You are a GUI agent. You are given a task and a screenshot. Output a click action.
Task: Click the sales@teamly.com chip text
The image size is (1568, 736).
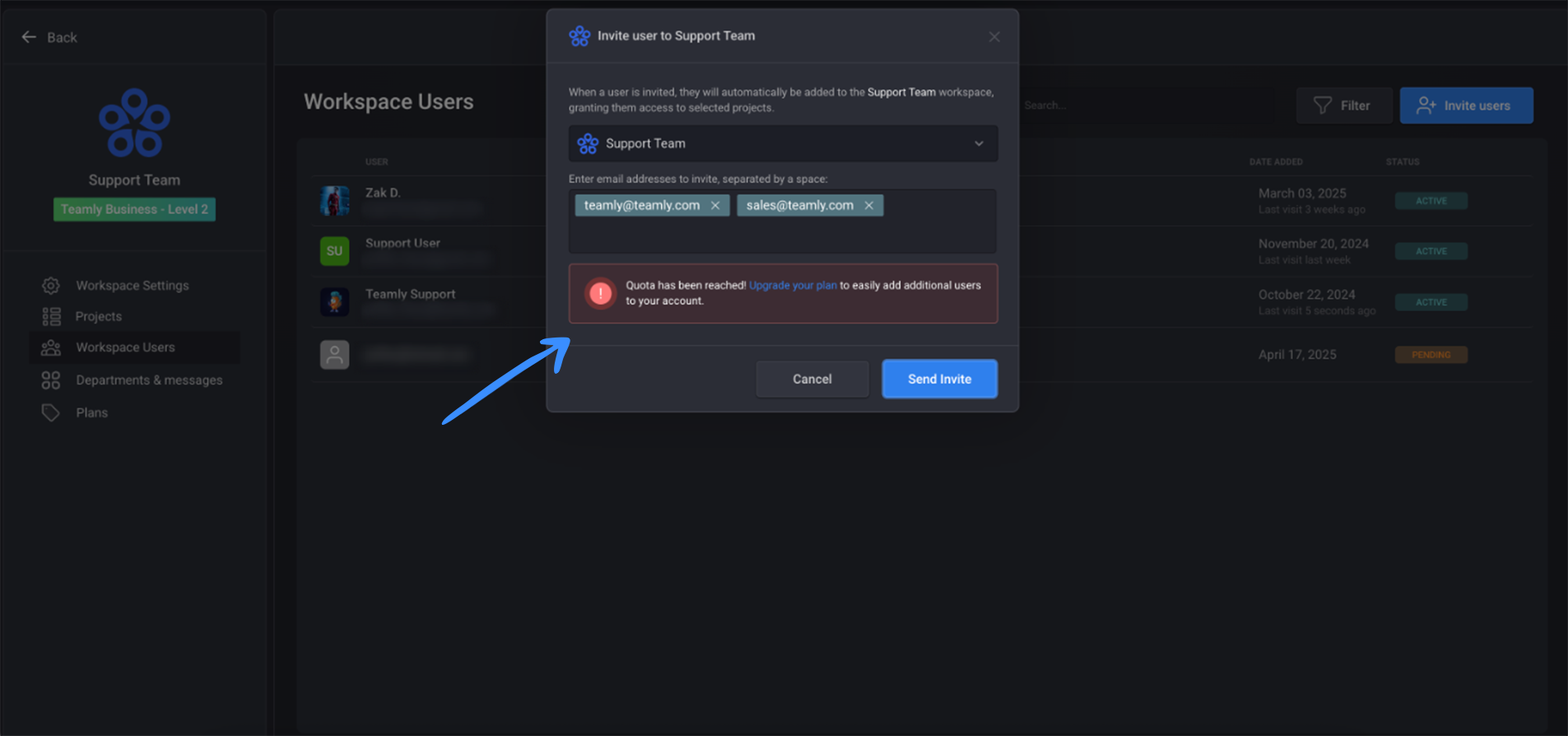(800, 206)
